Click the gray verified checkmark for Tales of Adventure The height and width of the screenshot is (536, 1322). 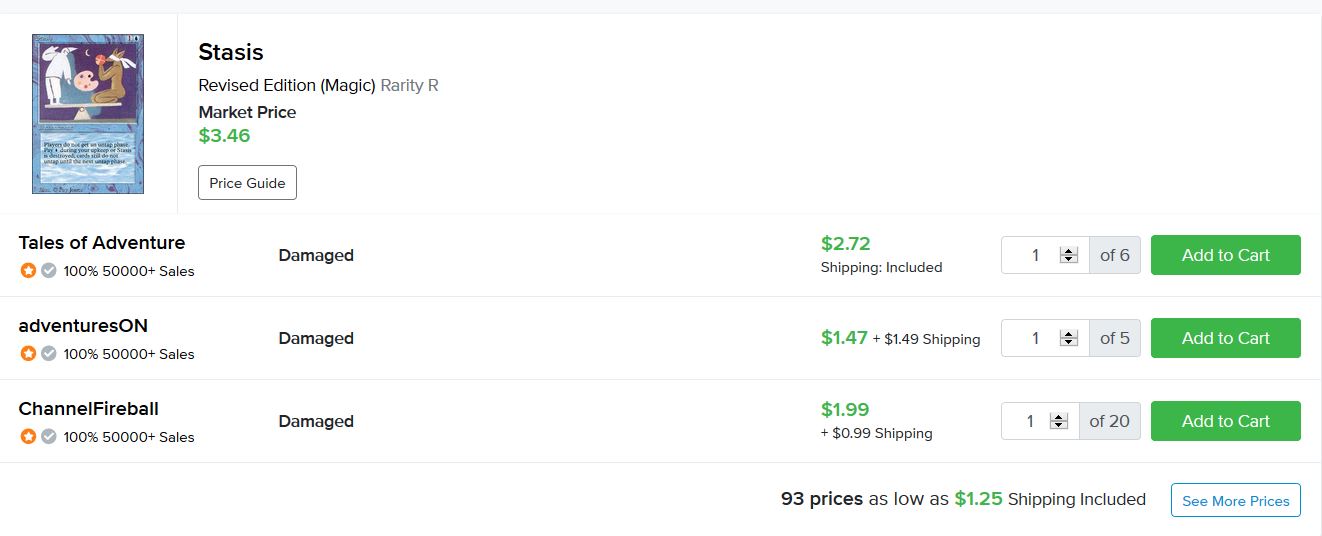click(48, 270)
